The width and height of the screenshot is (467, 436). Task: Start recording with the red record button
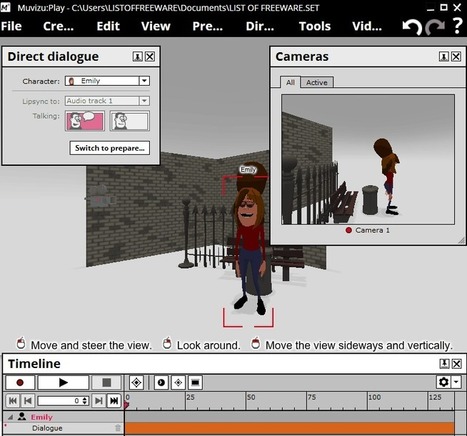click(20, 382)
